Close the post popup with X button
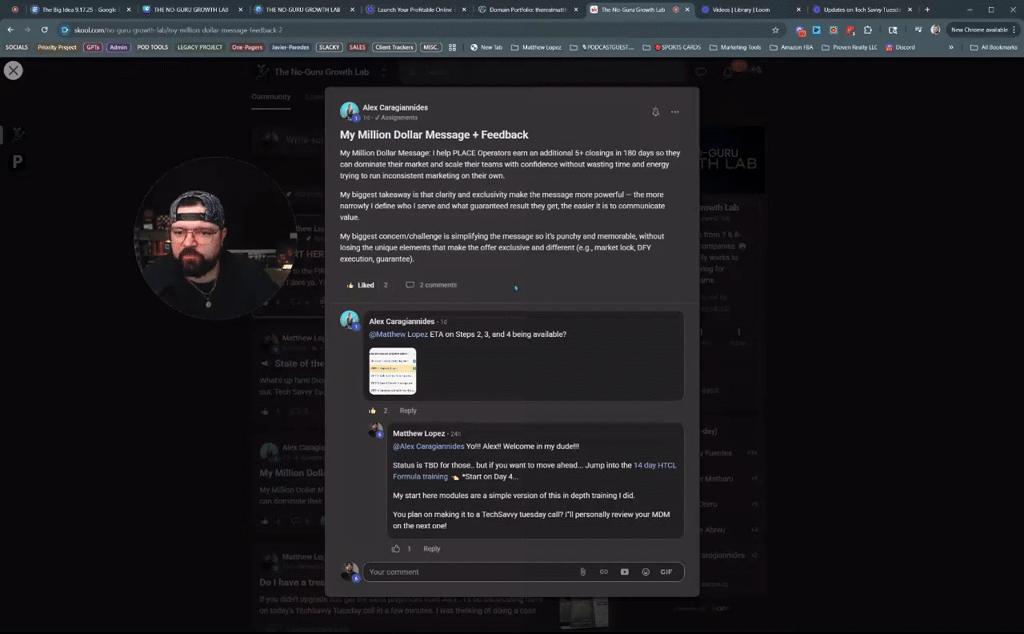Viewport: 1024px width, 634px height. pos(13,71)
